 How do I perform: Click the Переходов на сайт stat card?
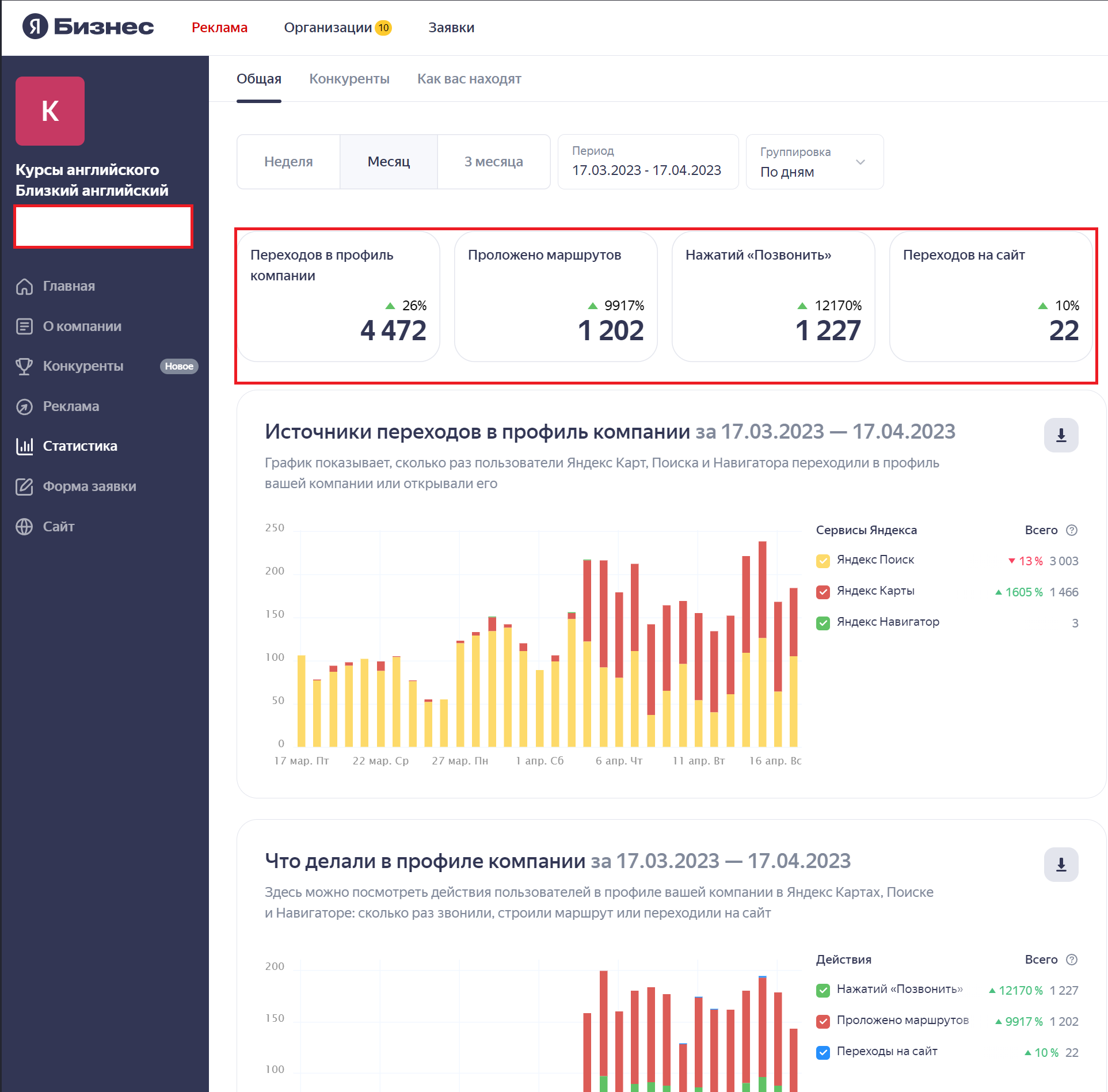coord(991,296)
